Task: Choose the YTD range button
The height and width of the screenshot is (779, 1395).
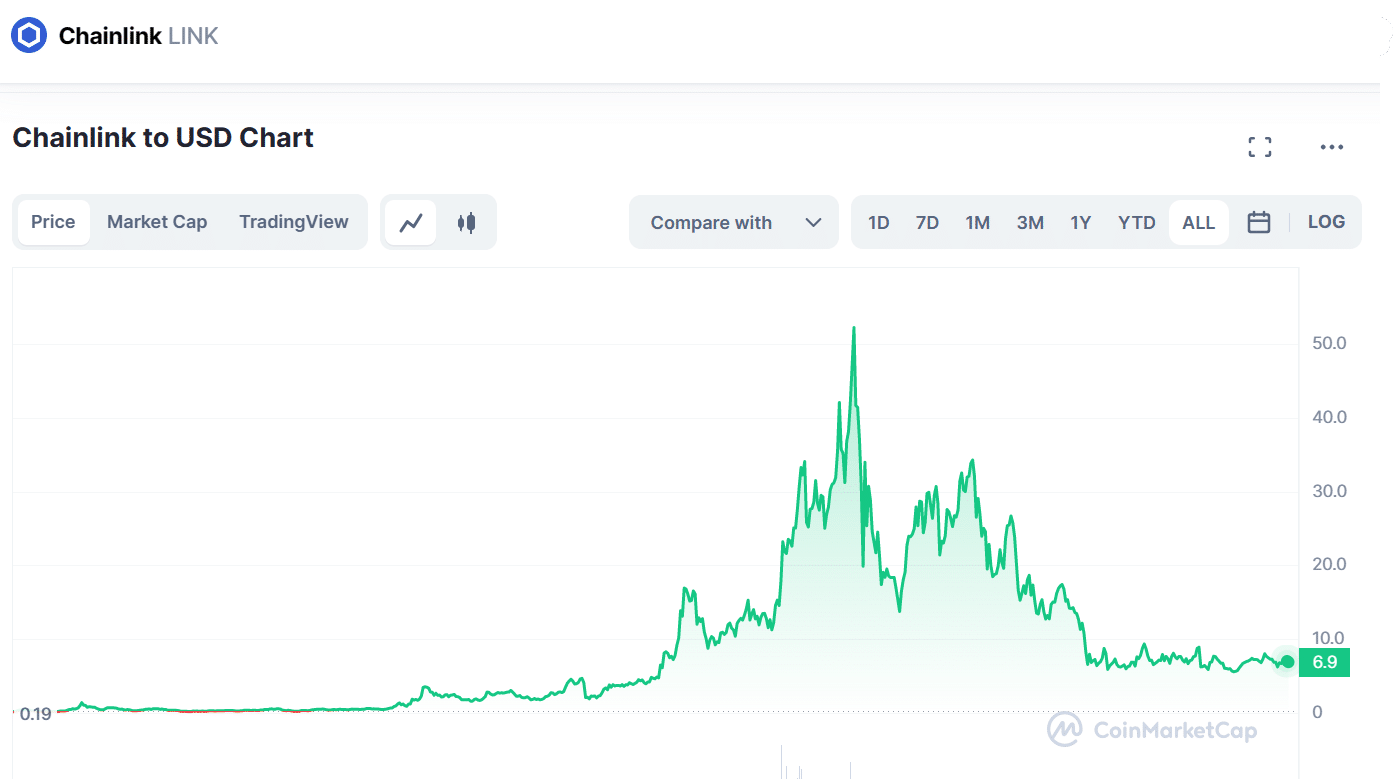Action: (x=1136, y=222)
